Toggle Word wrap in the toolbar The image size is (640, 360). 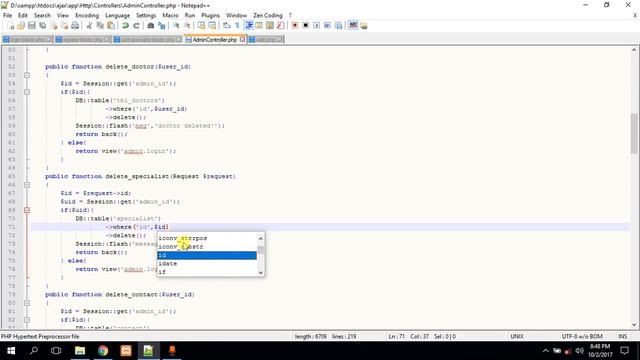[x=227, y=26]
